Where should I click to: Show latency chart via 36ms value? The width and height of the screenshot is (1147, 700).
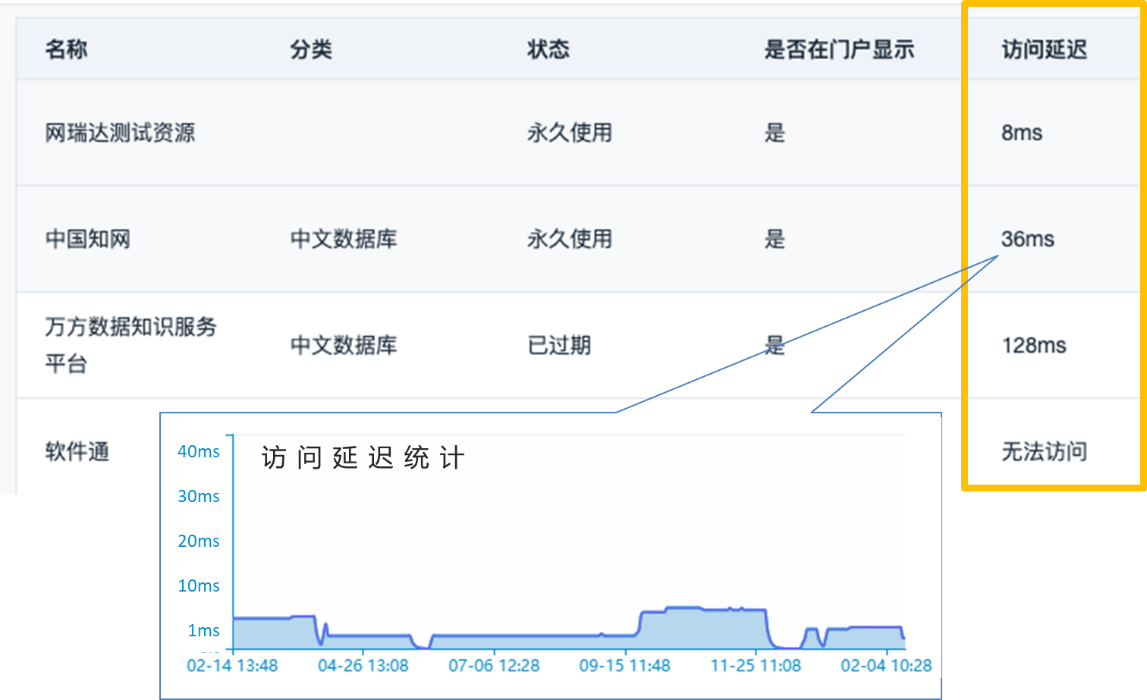pyautogui.click(x=1027, y=239)
